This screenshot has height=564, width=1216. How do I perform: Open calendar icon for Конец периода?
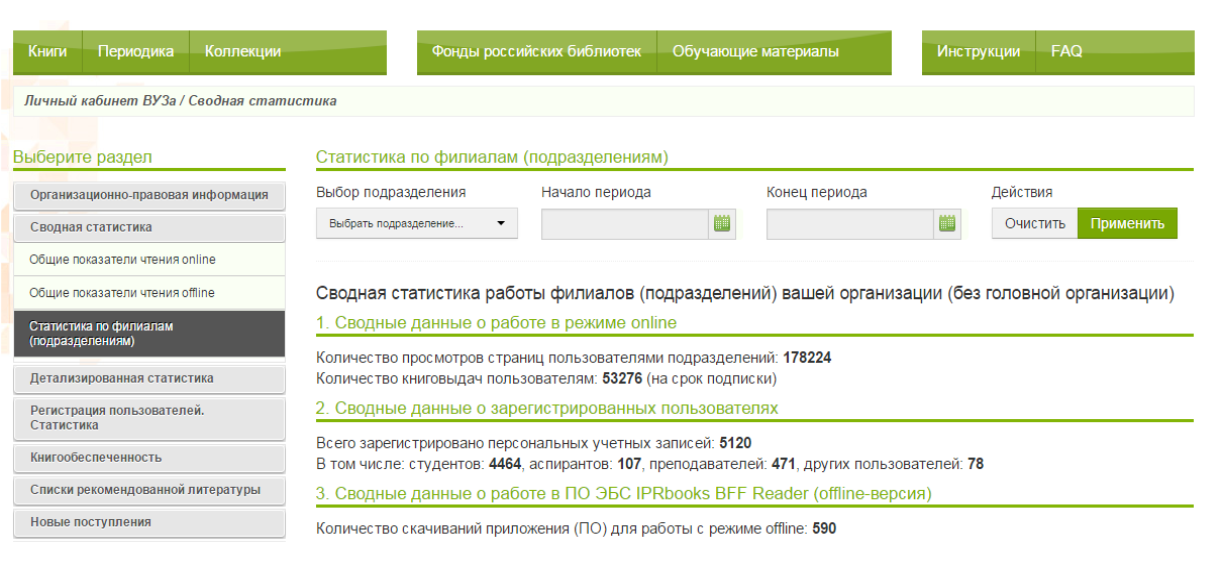pos(947,224)
